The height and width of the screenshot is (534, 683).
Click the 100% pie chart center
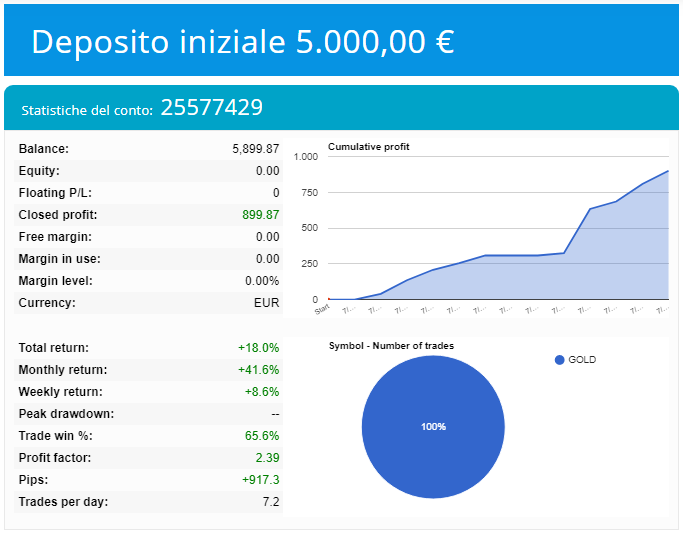(433, 426)
